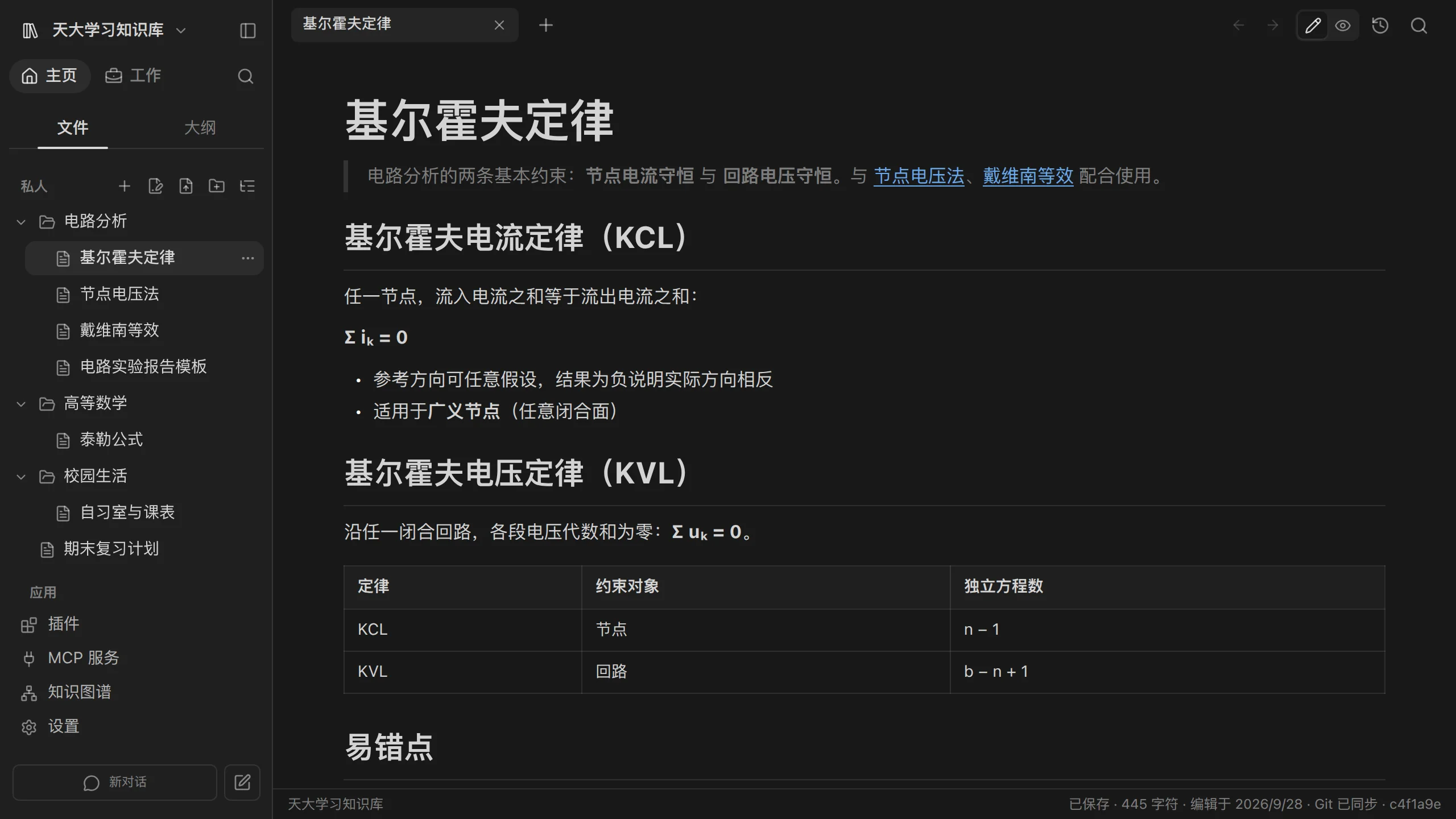Open MCP 服务 page
This screenshot has height=819, width=1456.
(x=69, y=658)
